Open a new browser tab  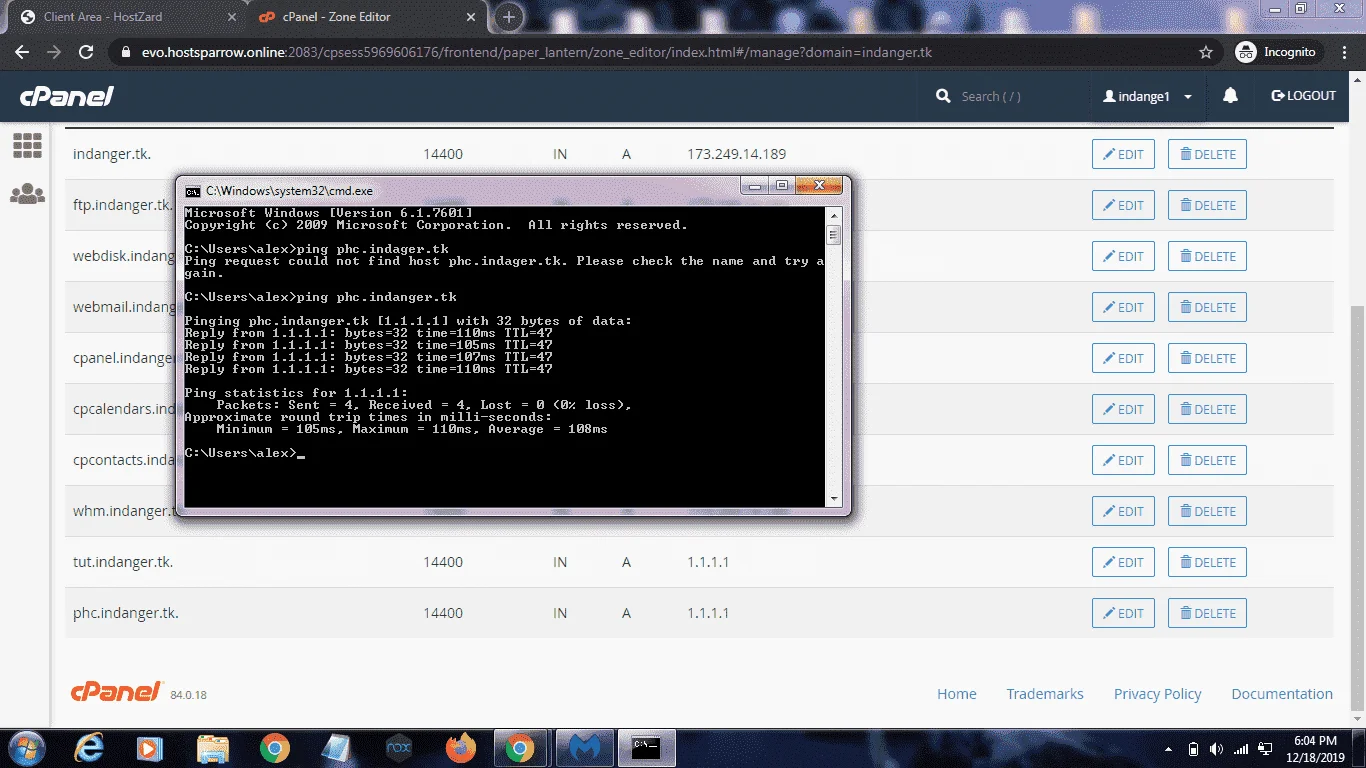tap(509, 17)
